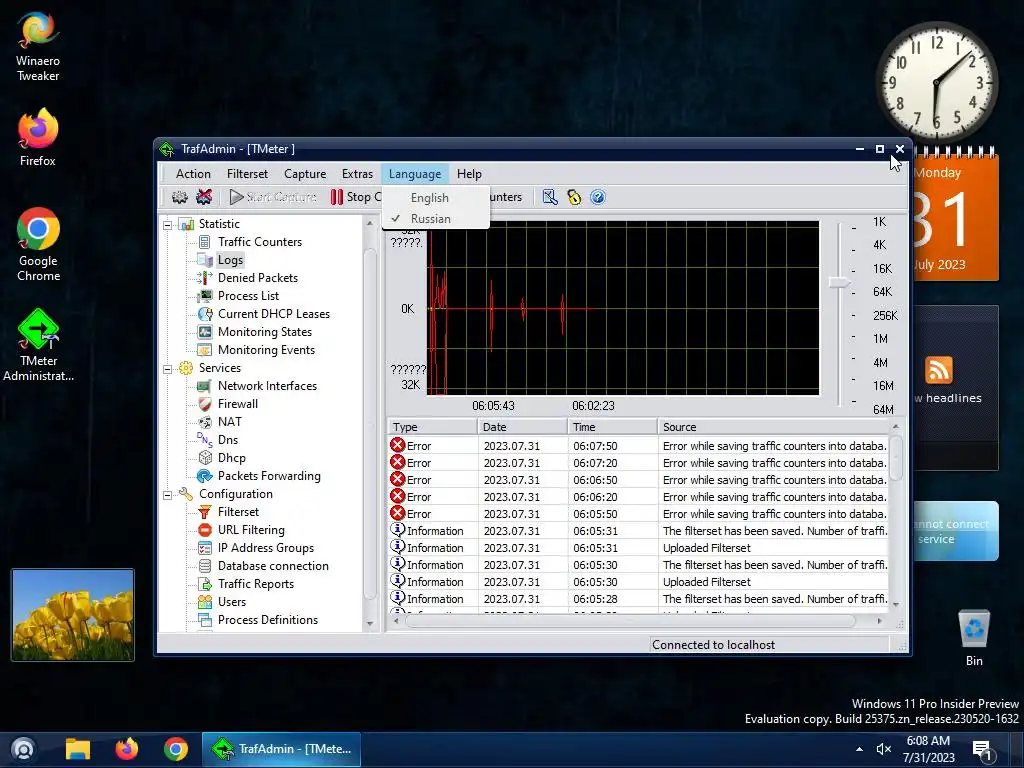
Task: Open the Users node
Action: (x=232, y=602)
